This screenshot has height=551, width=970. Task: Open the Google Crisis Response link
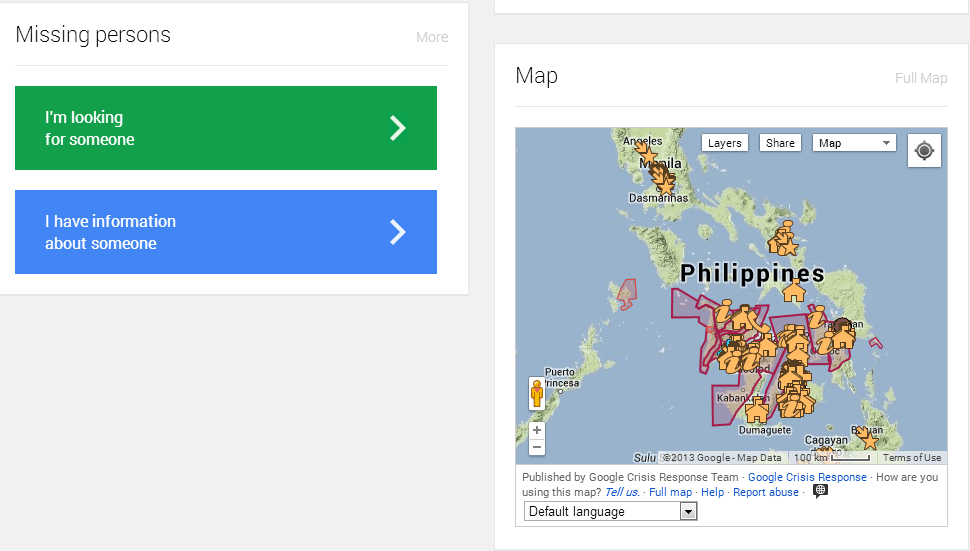click(x=807, y=477)
